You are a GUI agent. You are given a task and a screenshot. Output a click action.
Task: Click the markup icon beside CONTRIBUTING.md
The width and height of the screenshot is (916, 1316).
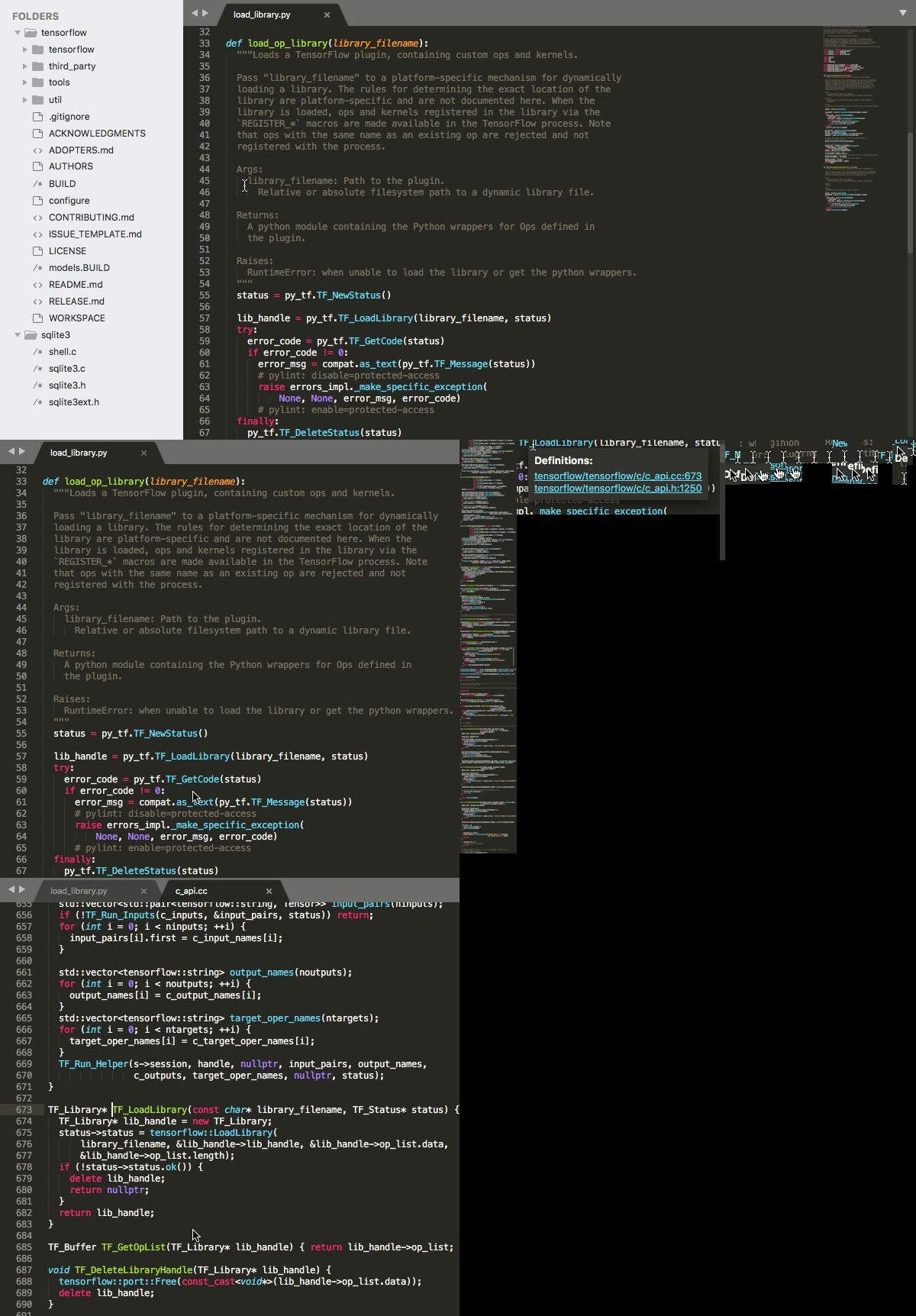38,218
